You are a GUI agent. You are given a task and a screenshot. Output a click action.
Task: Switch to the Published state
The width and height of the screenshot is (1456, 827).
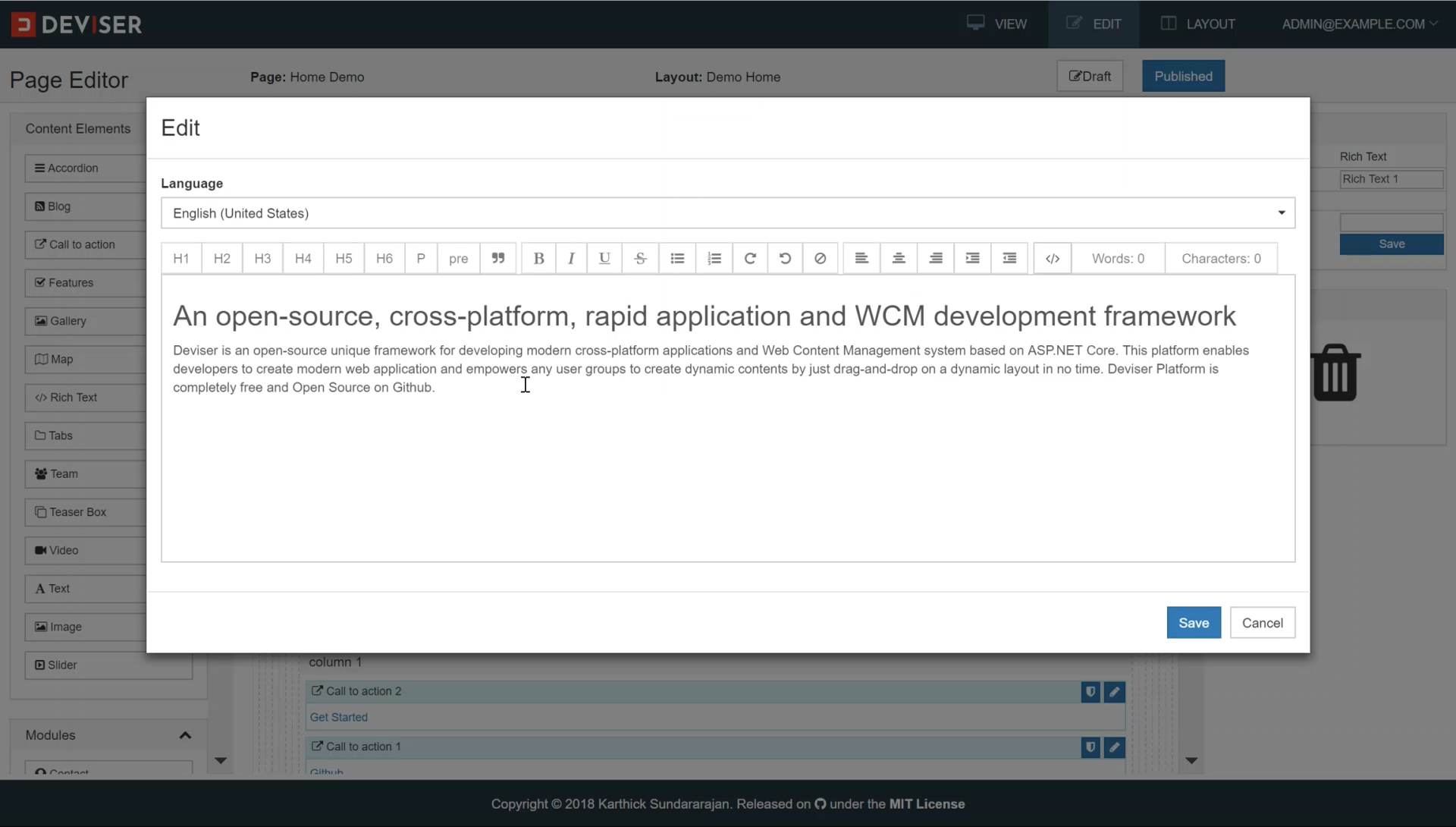1183,77
